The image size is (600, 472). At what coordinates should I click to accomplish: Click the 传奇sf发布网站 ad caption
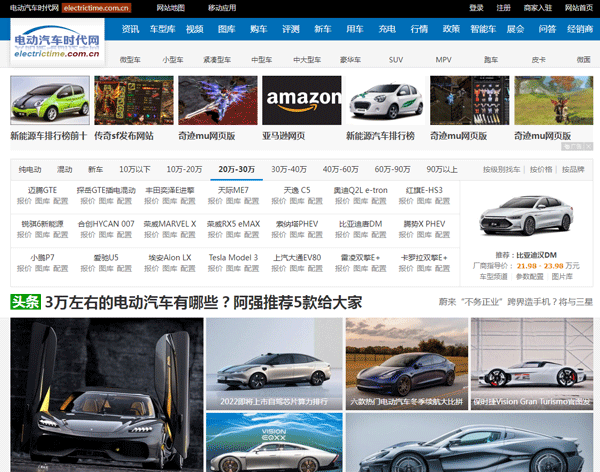tap(124, 136)
